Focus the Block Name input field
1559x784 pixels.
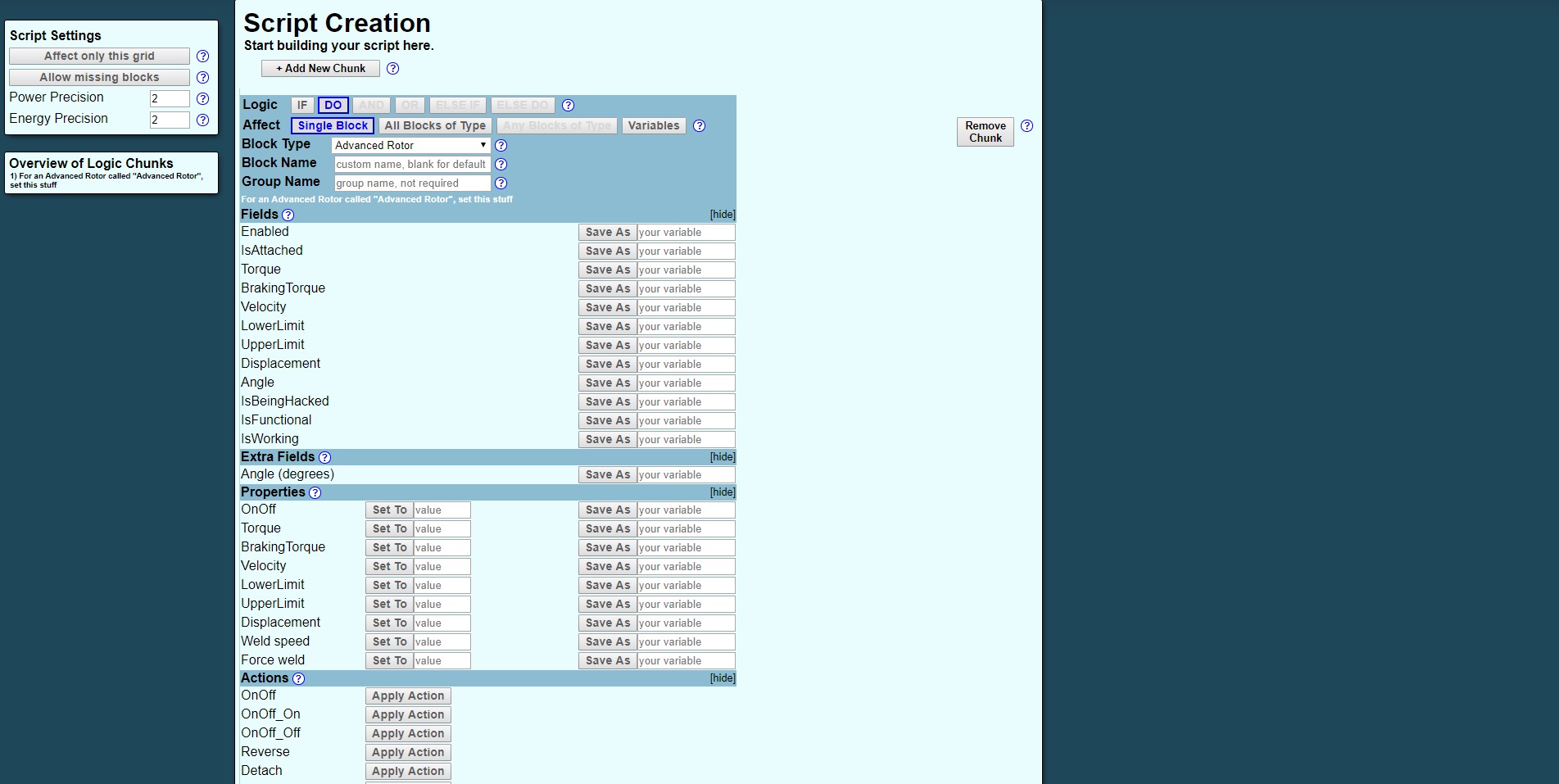(x=411, y=165)
